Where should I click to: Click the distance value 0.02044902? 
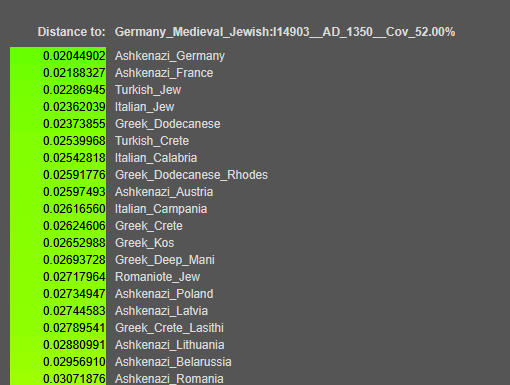[74, 56]
